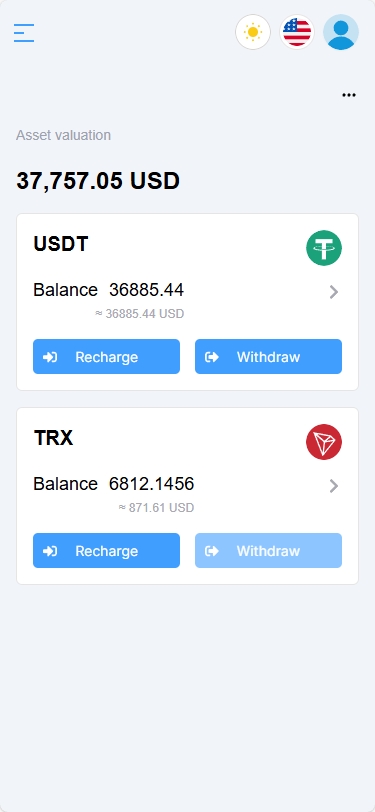
Task: Click the red TRON TRX coin icon
Action: [x=324, y=442]
